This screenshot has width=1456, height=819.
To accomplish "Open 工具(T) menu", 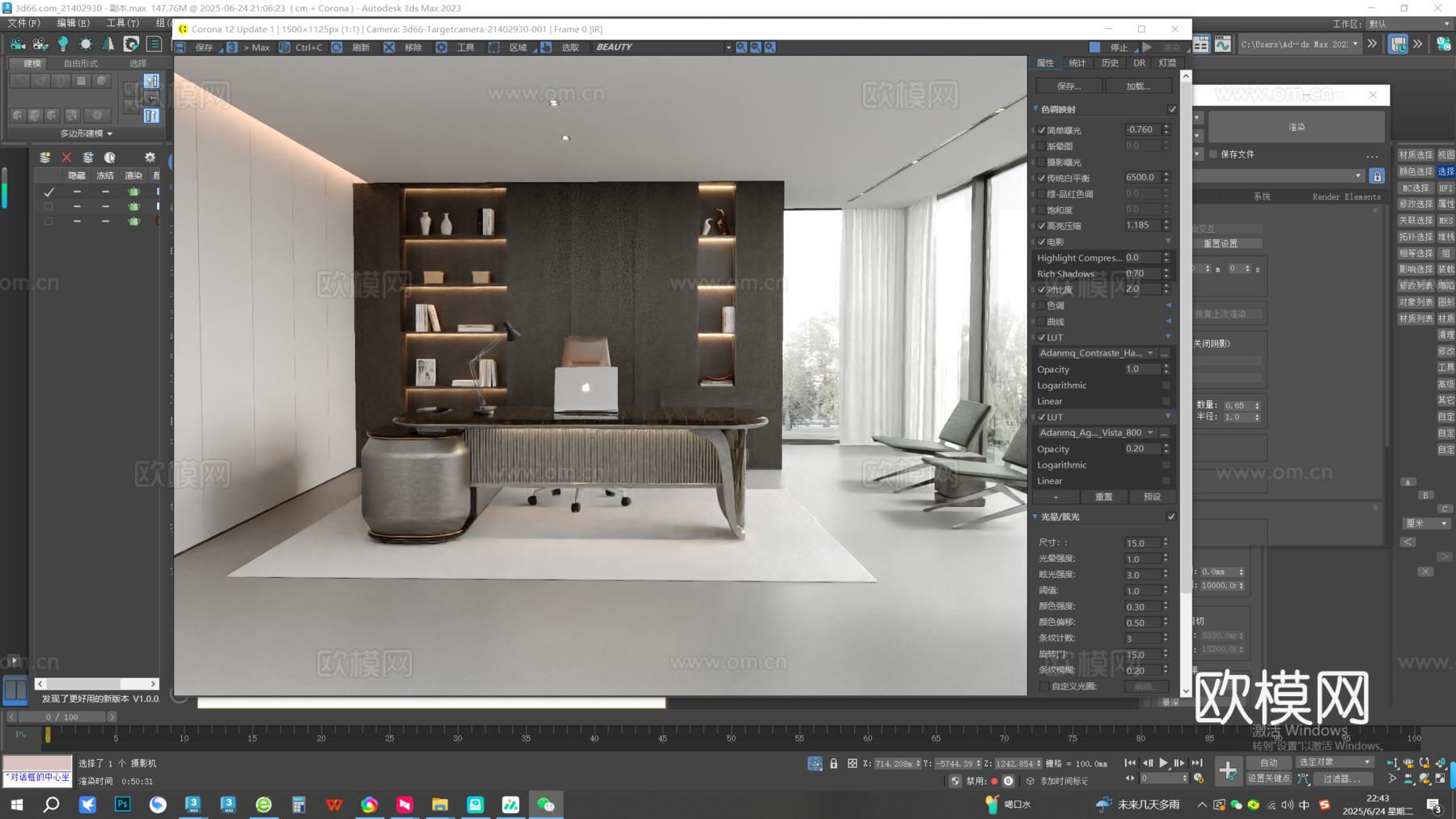I will point(122,23).
